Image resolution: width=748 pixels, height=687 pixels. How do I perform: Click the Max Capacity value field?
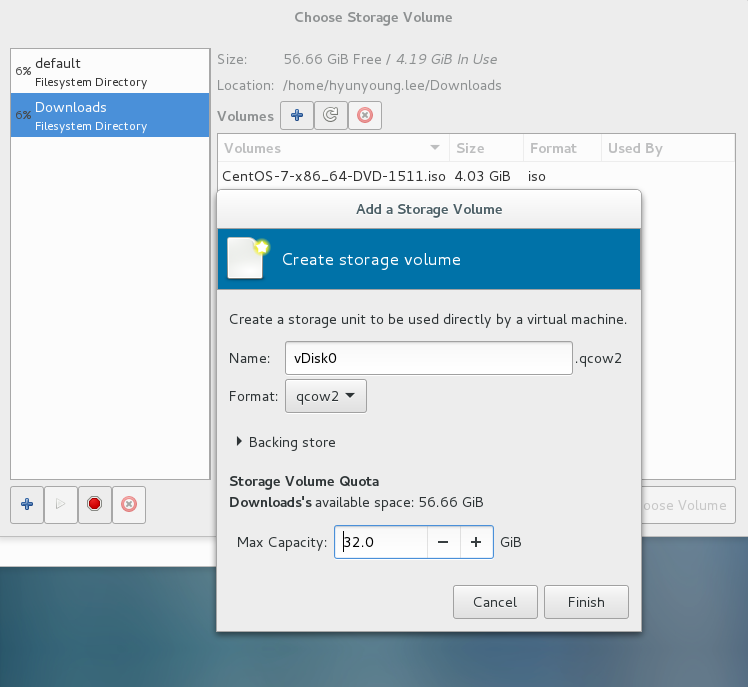[381, 542]
